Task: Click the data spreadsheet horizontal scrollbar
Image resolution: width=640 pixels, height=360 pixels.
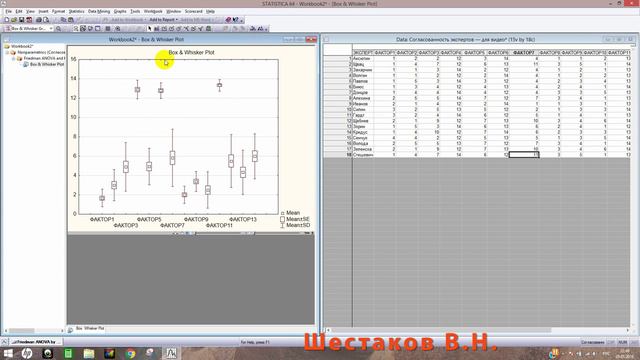Action: pos(478,330)
